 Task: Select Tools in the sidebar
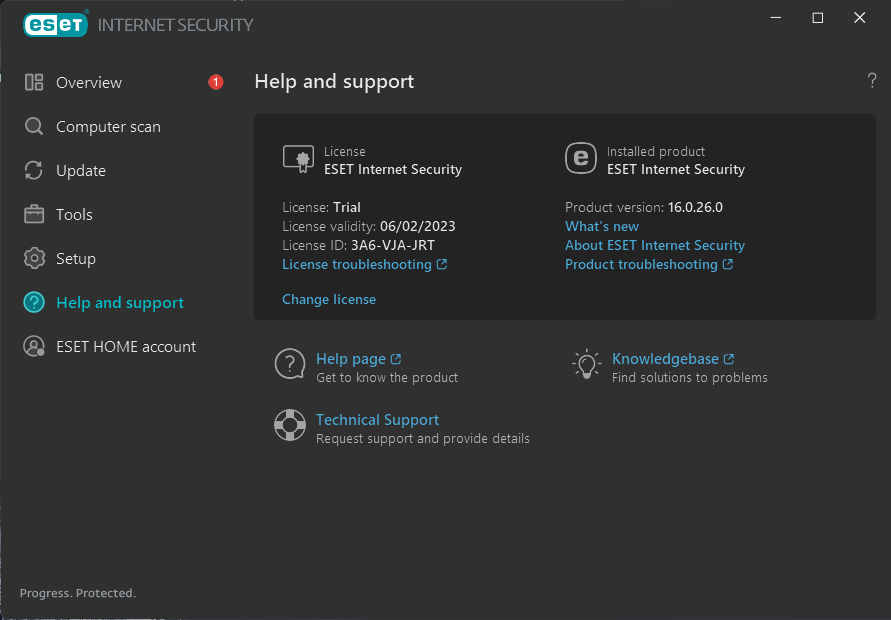pyautogui.click(x=74, y=214)
